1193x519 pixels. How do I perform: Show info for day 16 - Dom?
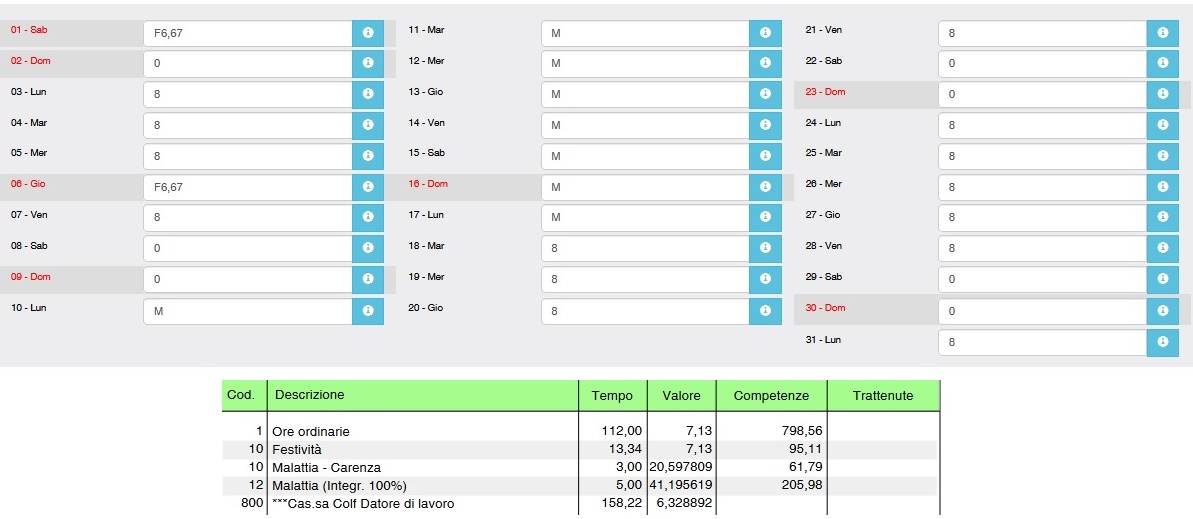coord(765,187)
